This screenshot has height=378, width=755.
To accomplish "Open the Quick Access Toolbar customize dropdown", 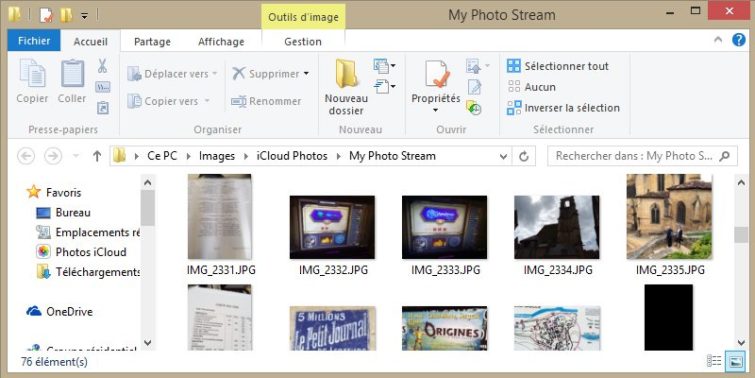I will pyautogui.click(x=84, y=16).
